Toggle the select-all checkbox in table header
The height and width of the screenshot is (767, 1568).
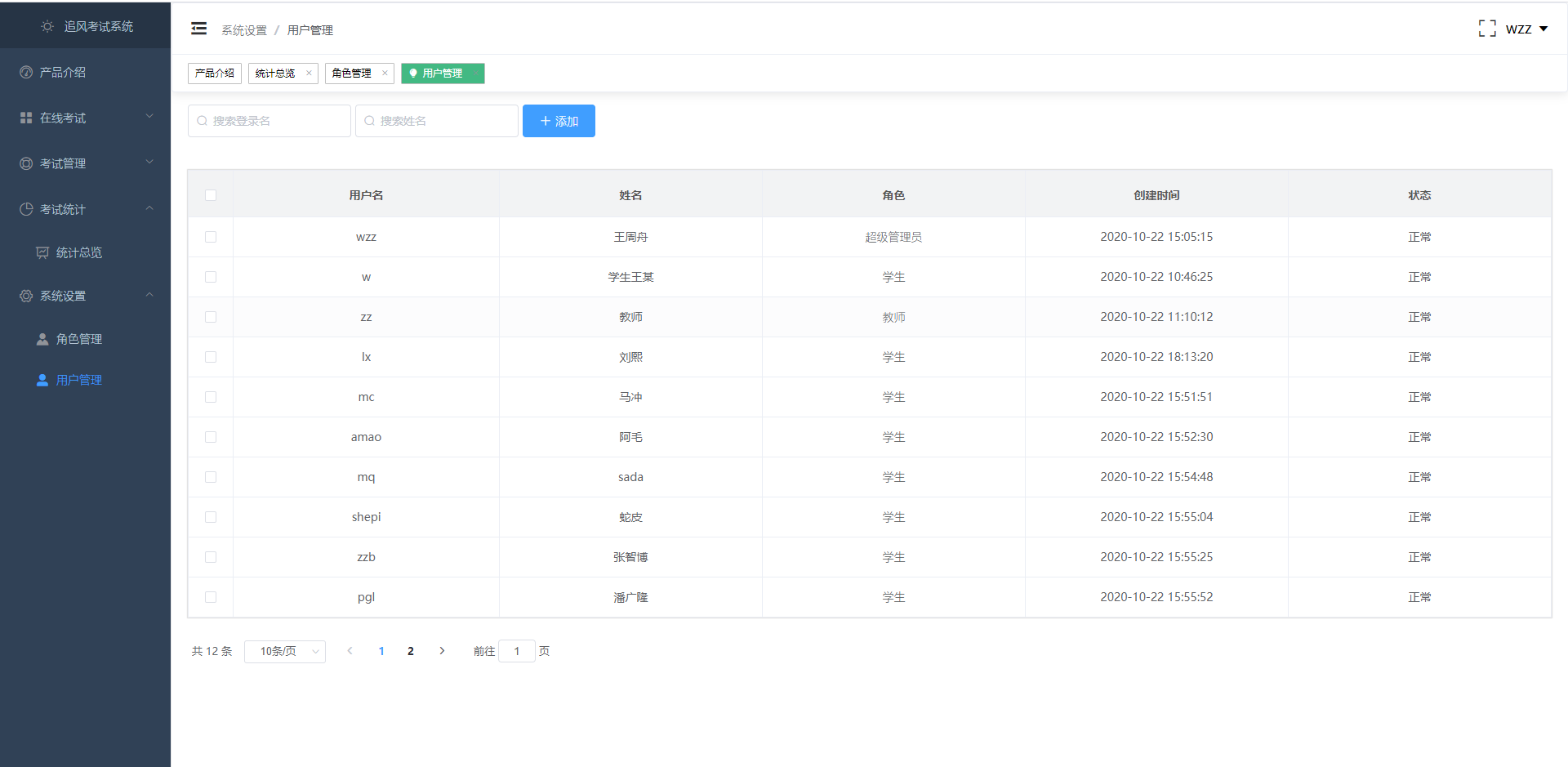click(211, 195)
